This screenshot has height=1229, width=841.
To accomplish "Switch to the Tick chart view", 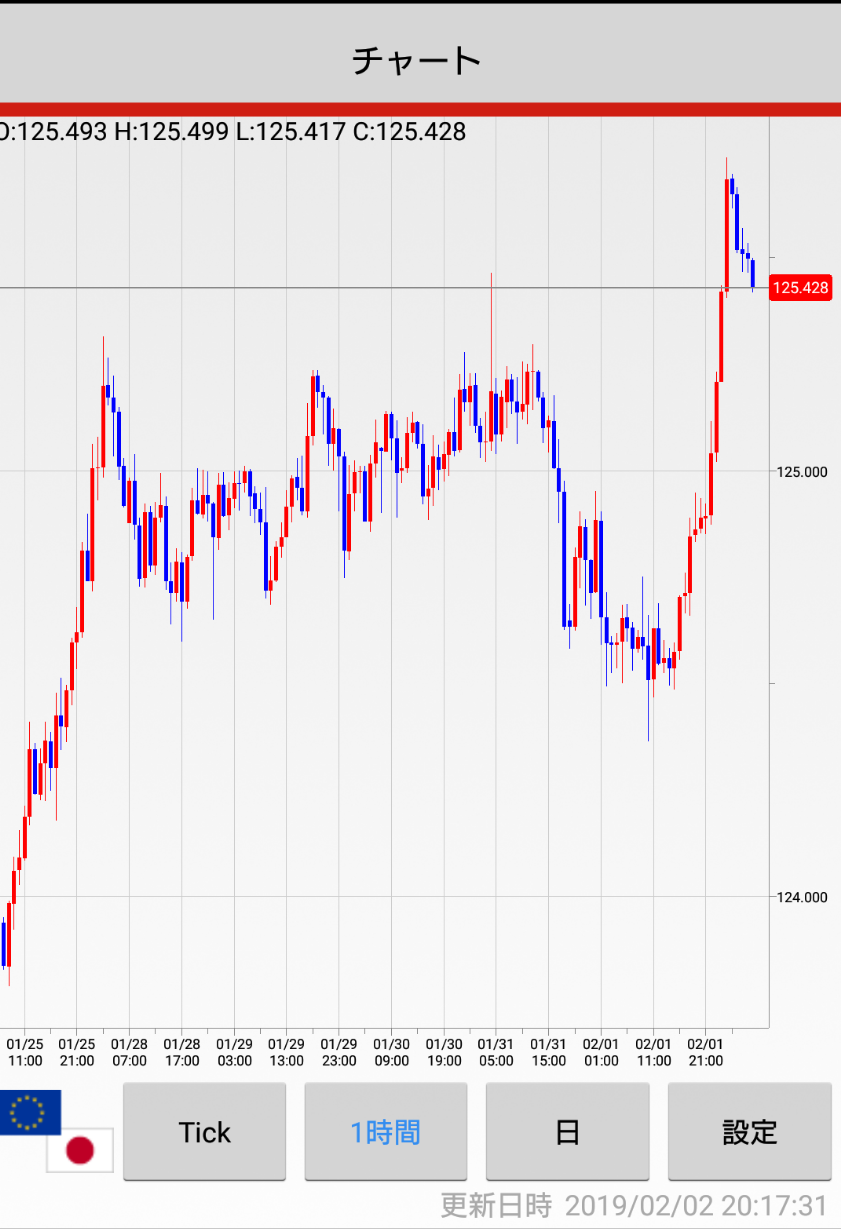I will pos(204,1132).
